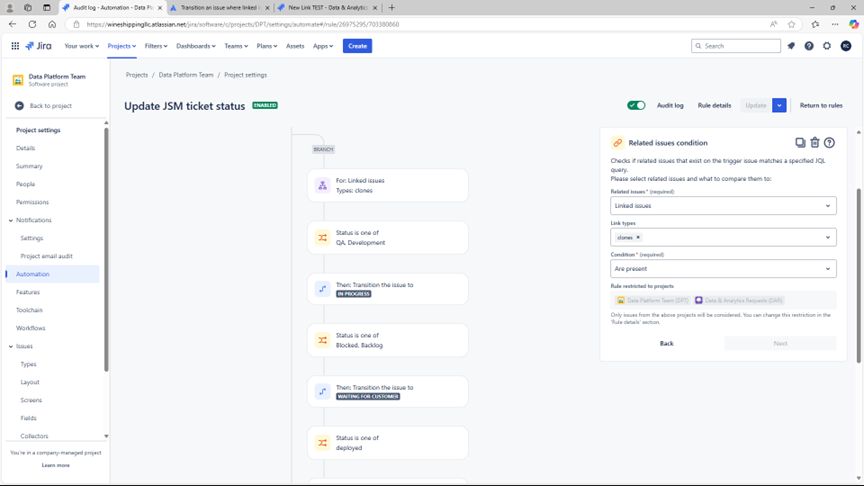864x486 pixels.
Task: Open the Copilot icon in browser toolbar
Action: (x=854, y=24)
